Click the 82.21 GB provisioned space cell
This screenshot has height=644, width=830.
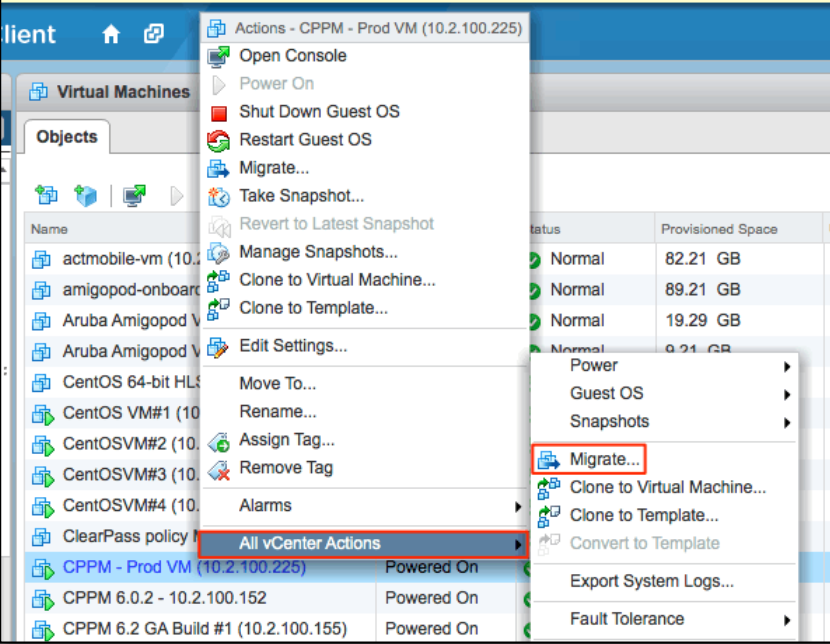tap(702, 259)
